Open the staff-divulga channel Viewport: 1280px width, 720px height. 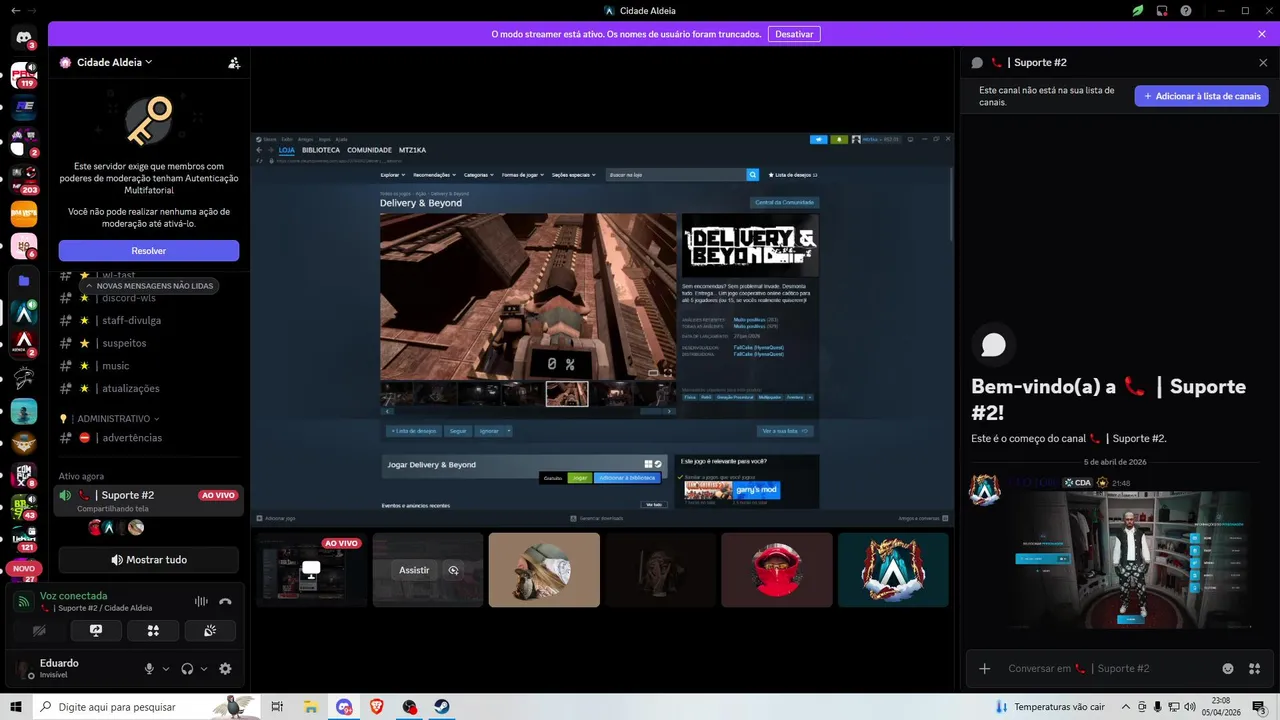coord(145,320)
